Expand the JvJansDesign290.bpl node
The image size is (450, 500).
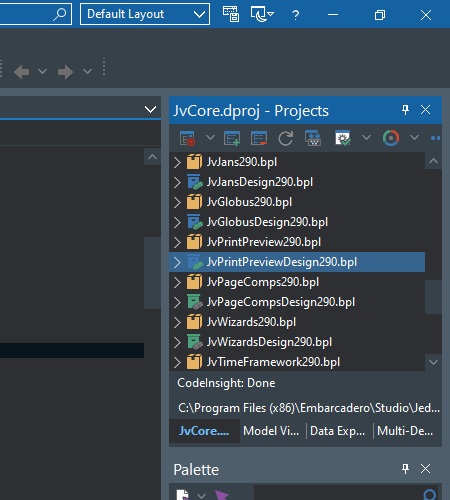177,182
